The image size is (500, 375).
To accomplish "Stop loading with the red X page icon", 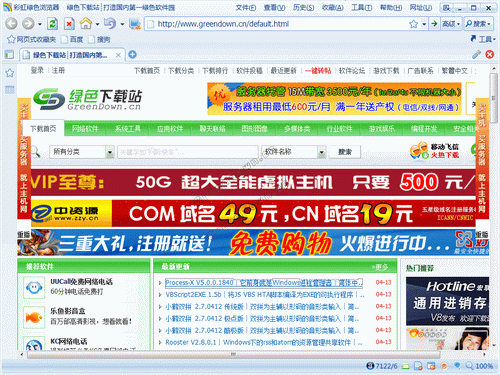I will 69,24.
